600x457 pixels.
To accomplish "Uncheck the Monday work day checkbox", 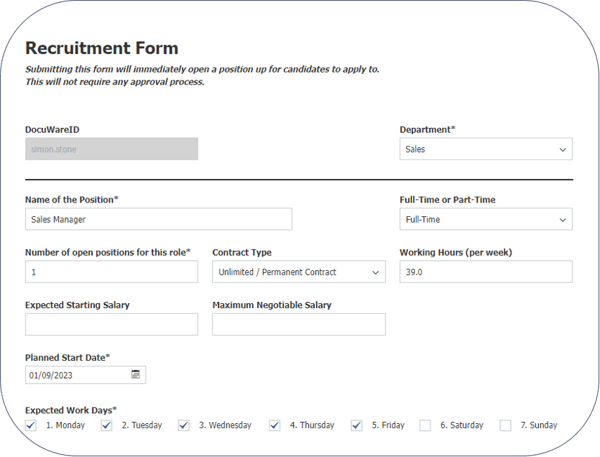I will pyautogui.click(x=31, y=425).
